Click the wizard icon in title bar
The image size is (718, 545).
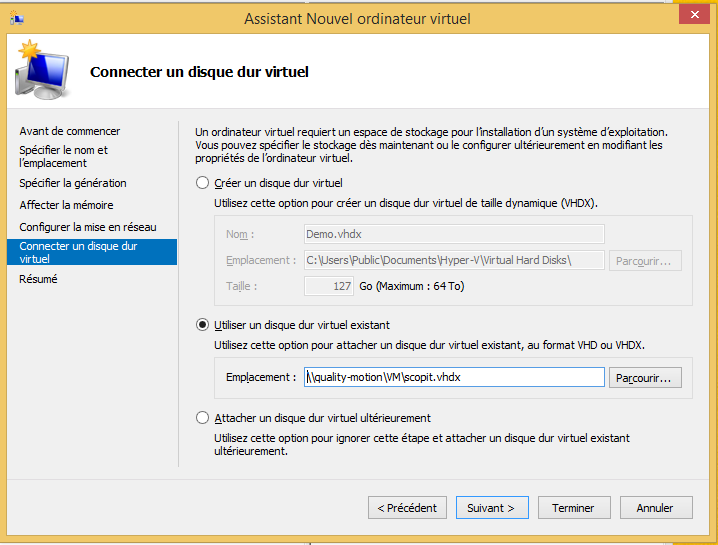16,19
